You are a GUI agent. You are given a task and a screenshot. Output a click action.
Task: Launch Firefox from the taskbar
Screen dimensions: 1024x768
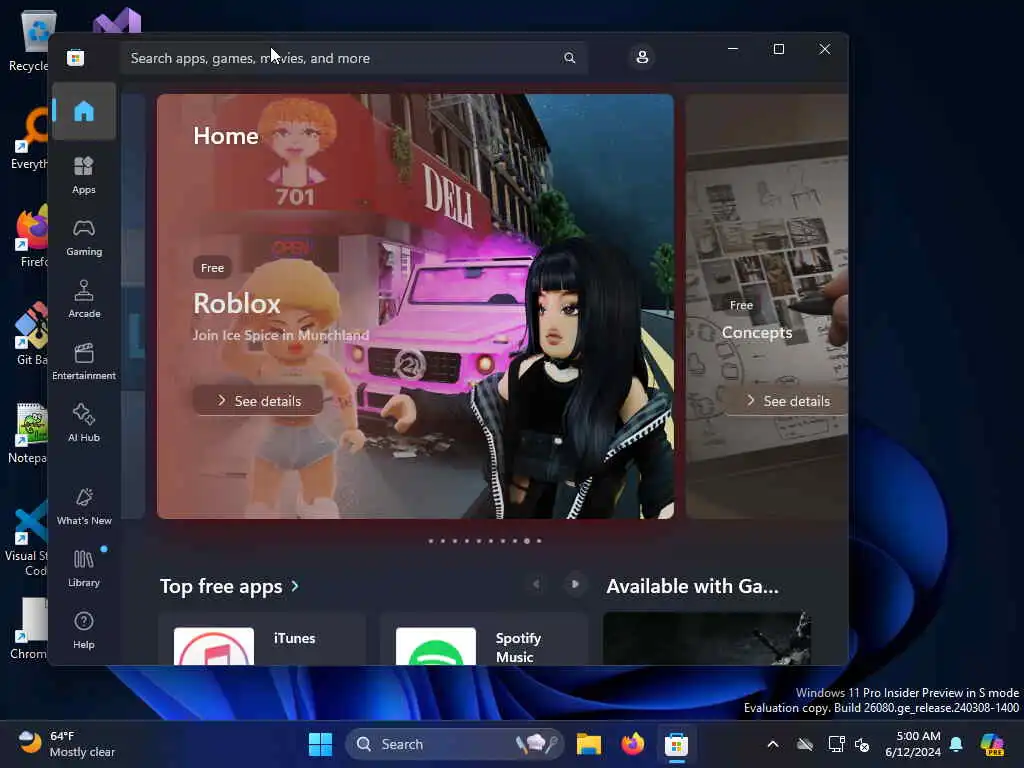pos(632,744)
